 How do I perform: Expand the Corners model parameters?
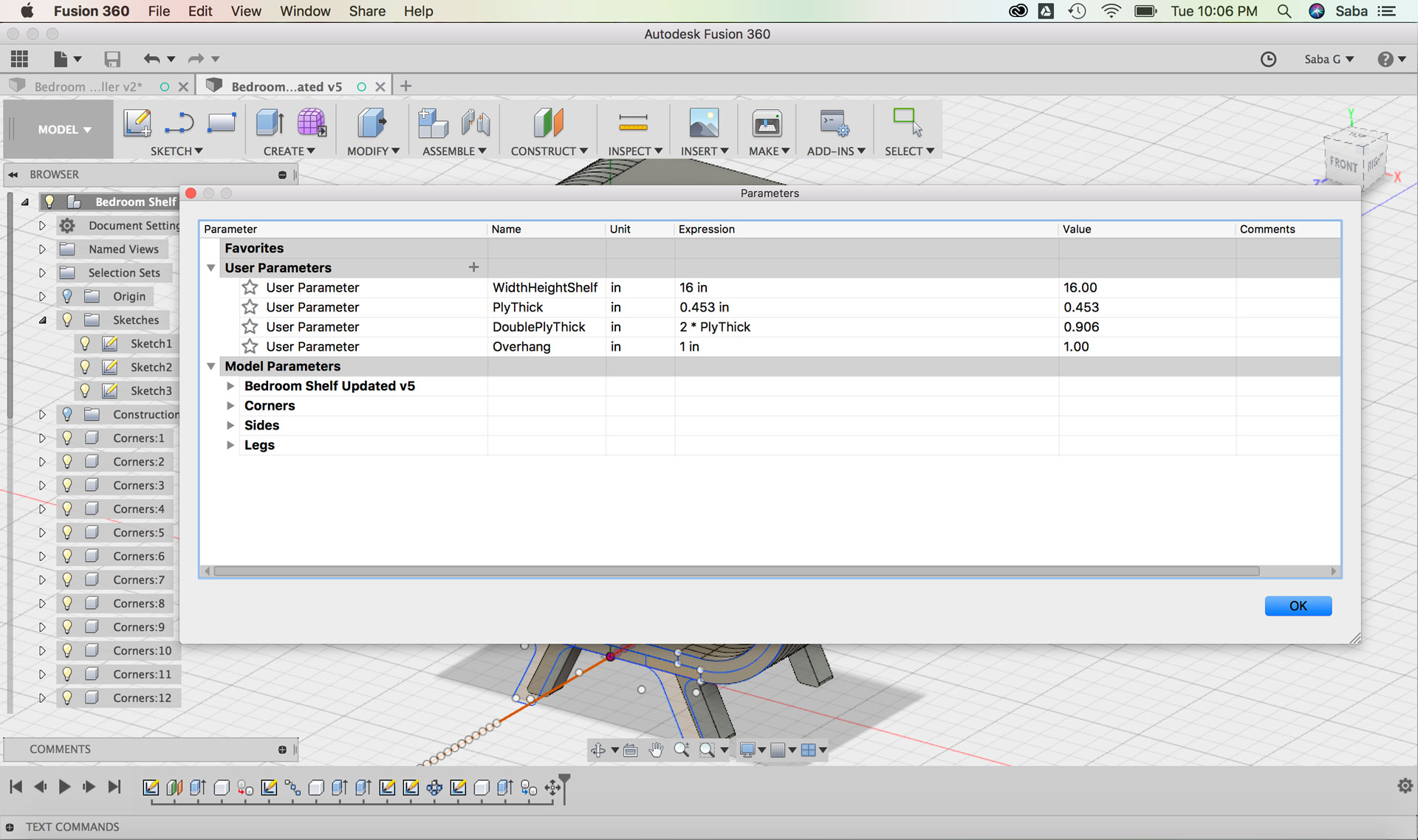click(230, 405)
